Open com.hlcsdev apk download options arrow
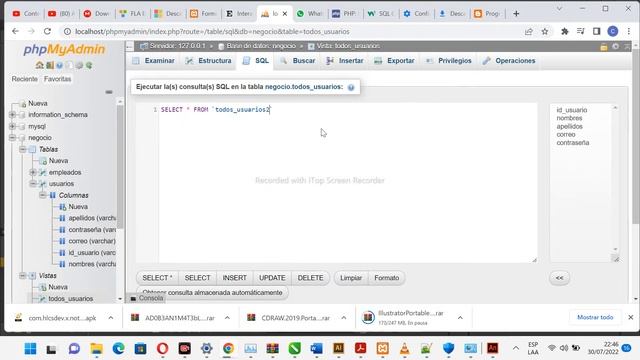 pyautogui.click(x=111, y=318)
